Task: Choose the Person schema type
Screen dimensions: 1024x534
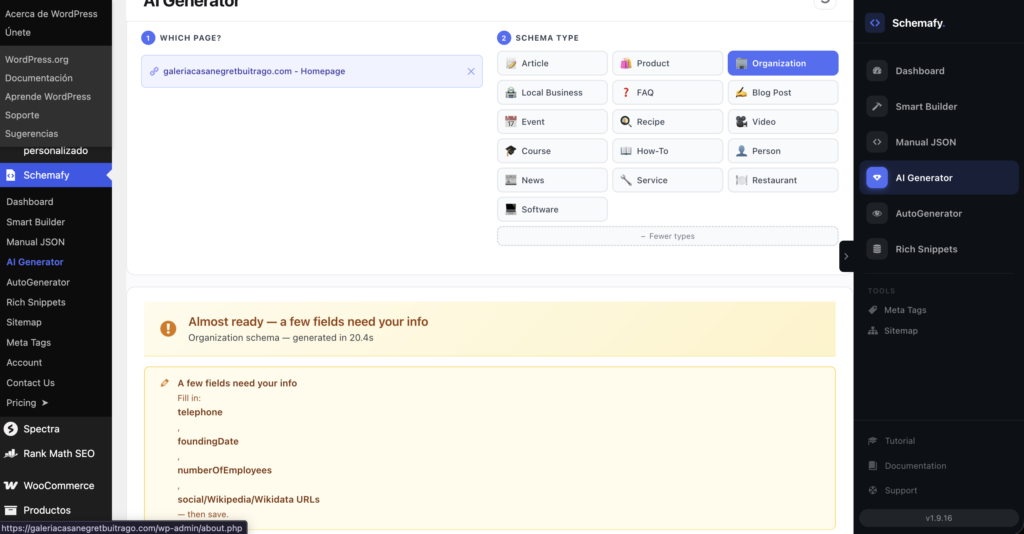Action: tap(783, 151)
